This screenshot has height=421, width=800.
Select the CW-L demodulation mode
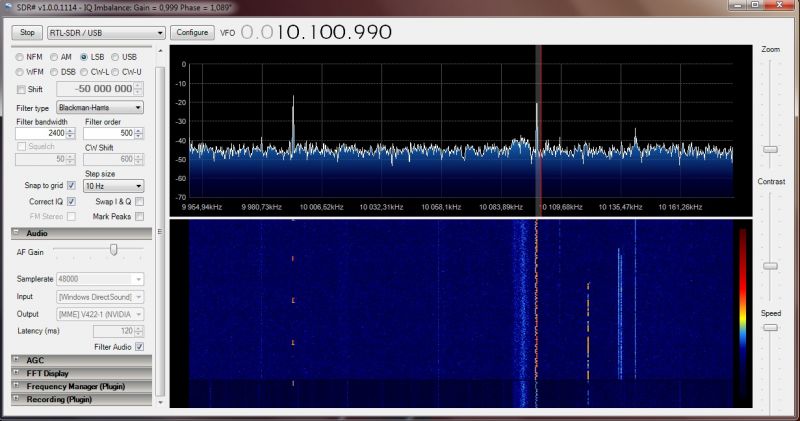tap(84, 72)
